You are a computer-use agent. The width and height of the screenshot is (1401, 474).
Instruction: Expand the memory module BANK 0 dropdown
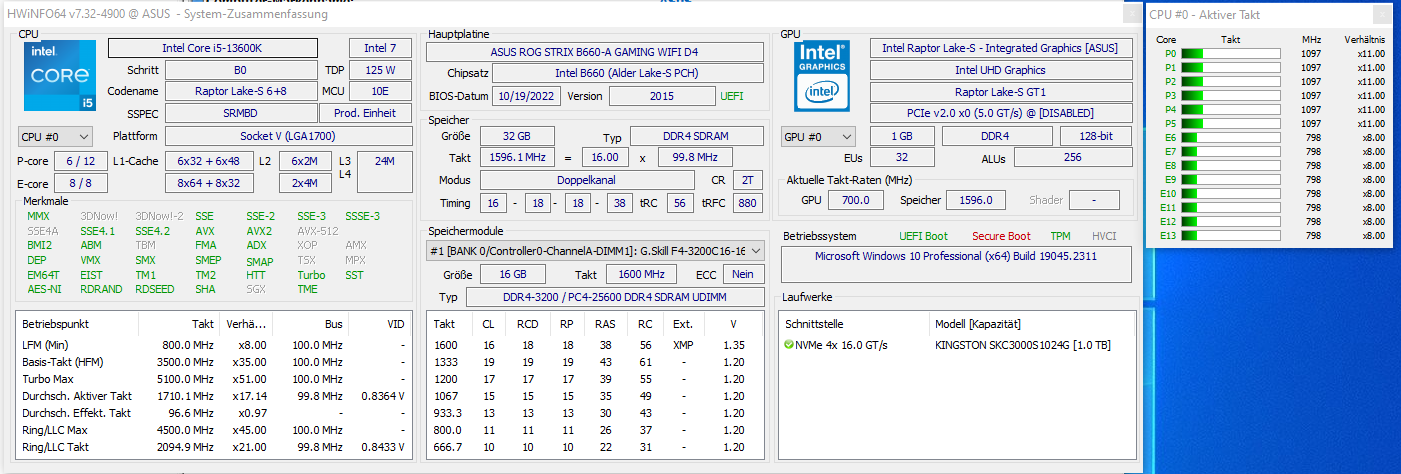point(596,250)
